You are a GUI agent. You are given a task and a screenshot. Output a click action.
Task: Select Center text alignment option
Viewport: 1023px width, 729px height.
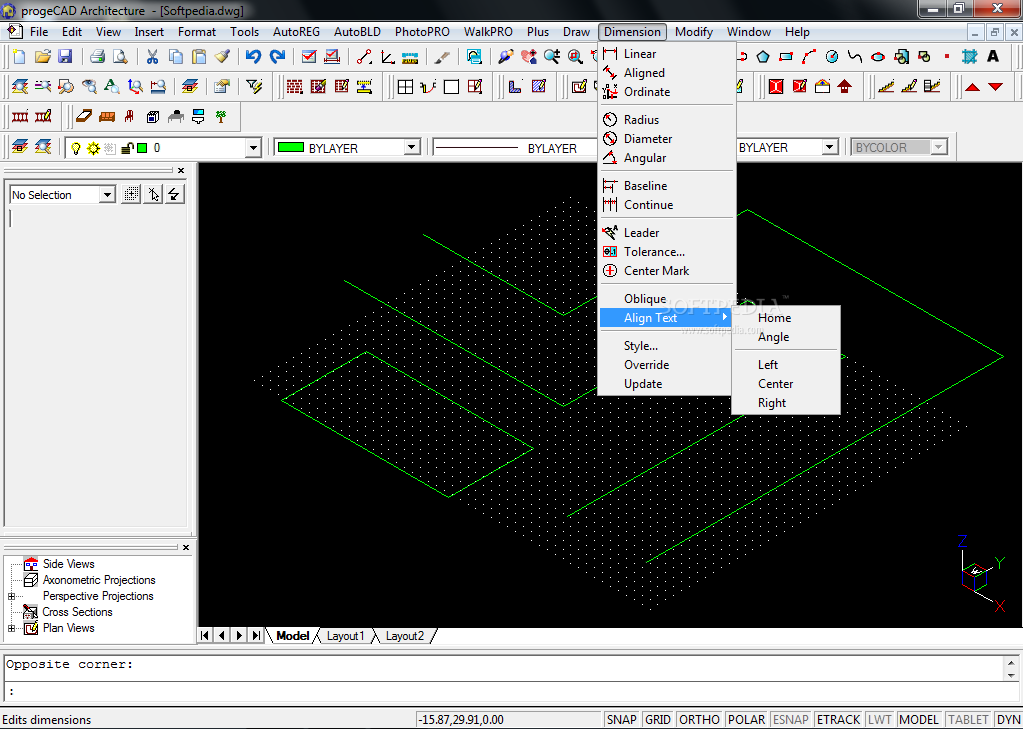786,384
